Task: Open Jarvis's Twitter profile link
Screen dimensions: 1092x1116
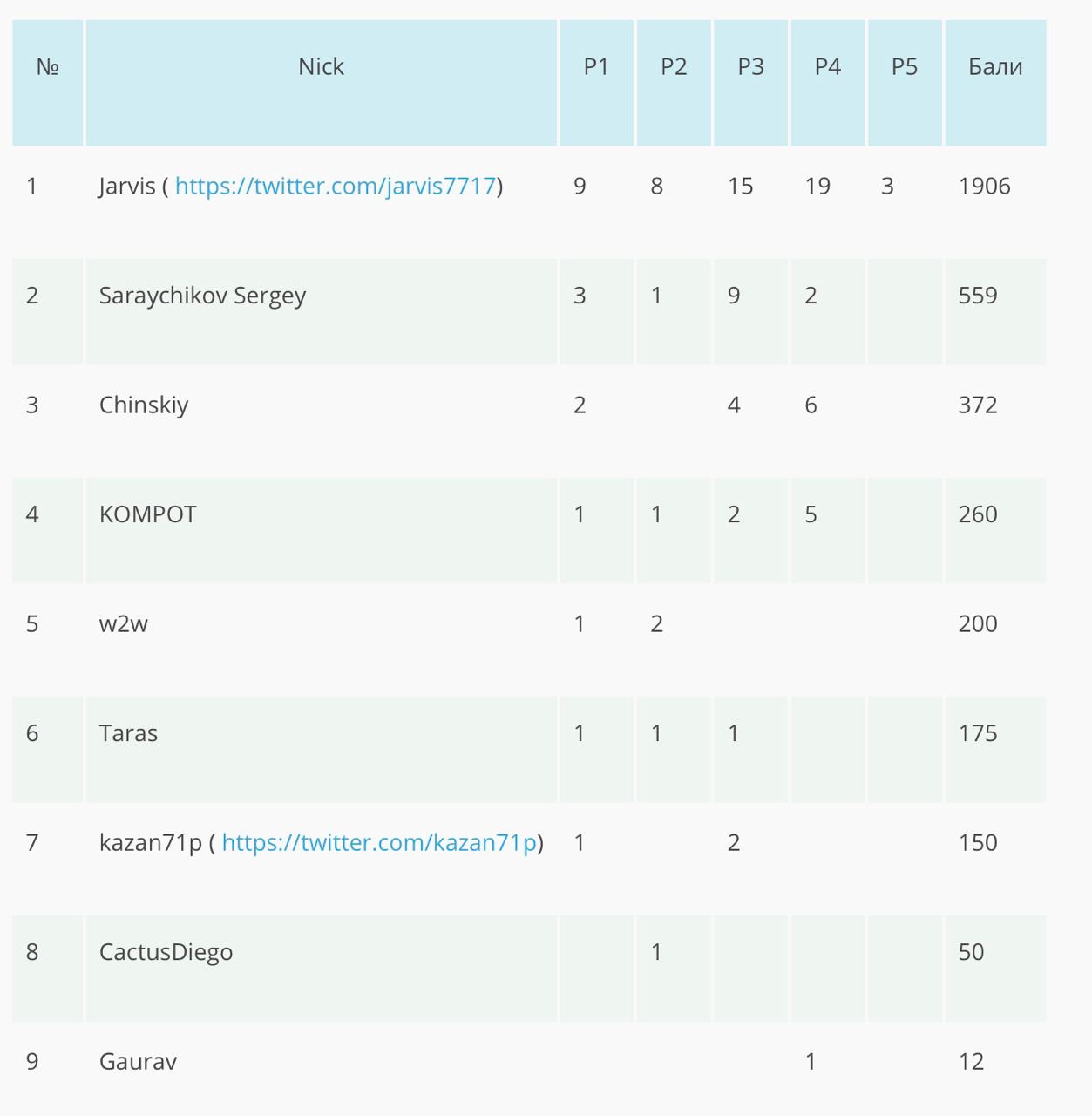Action: click(x=336, y=186)
